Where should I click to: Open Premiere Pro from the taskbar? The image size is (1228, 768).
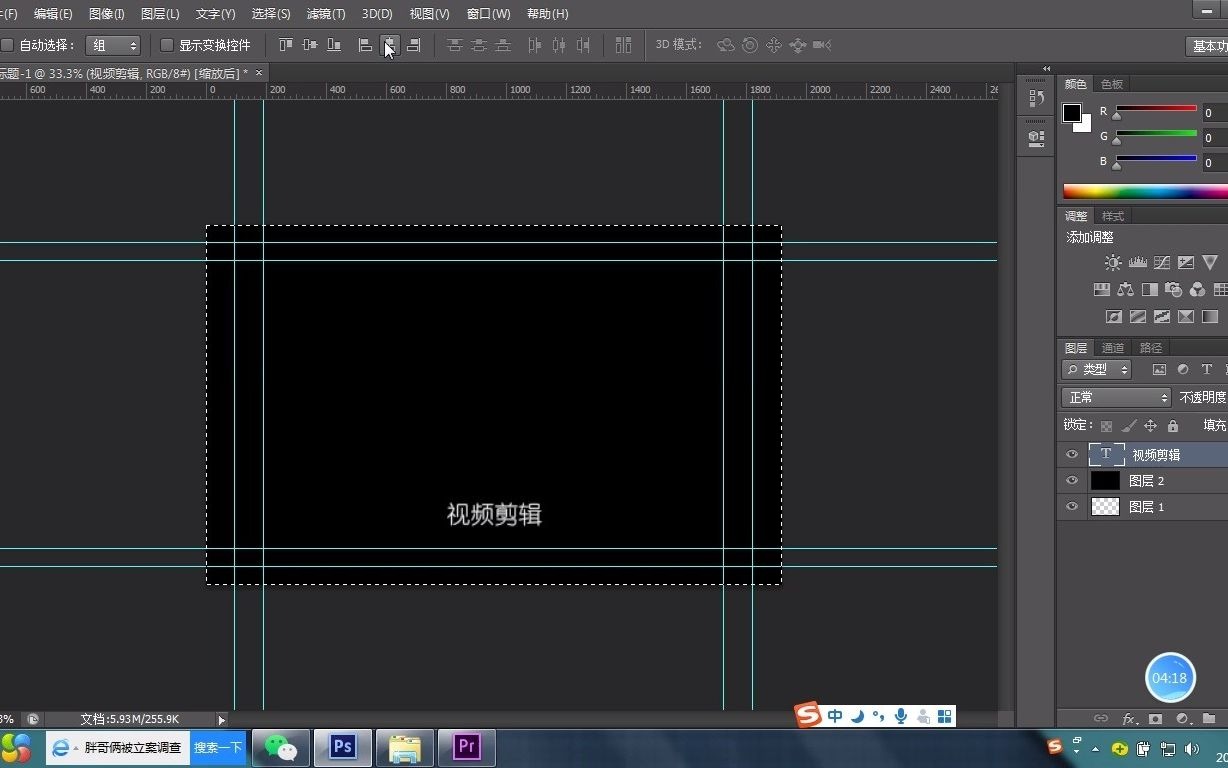(466, 747)
